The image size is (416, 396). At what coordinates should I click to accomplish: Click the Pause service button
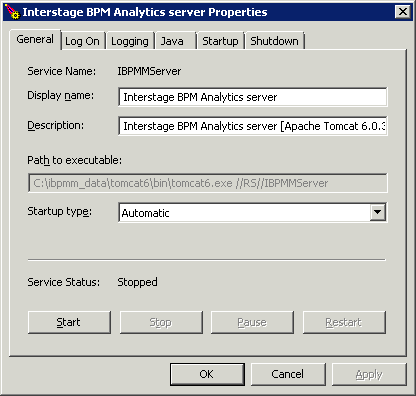click(x=252, y=322)
